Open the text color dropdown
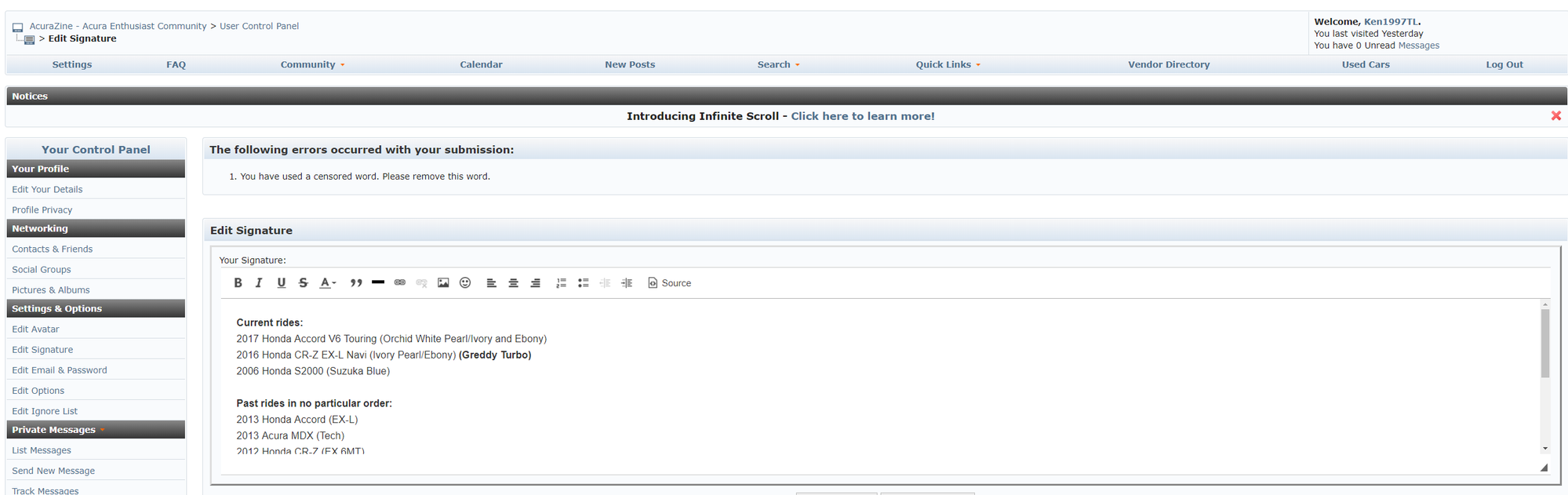Screen dimensions: 1568x495 [x=328, y=283]
